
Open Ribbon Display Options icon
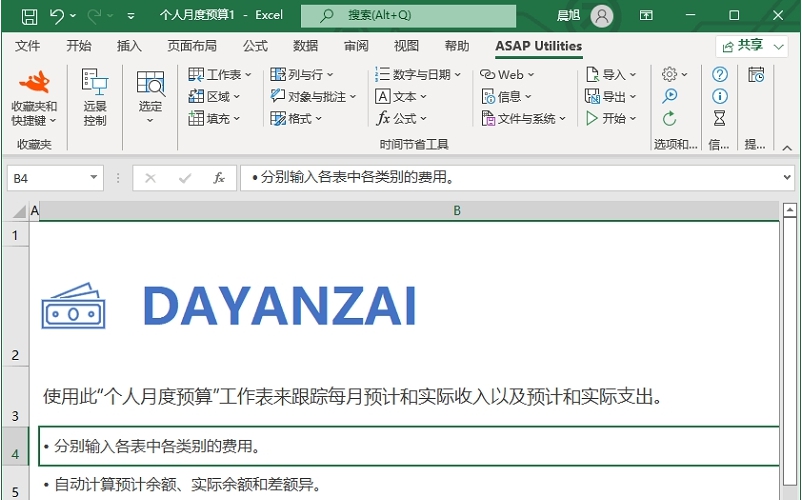(646, 15)
